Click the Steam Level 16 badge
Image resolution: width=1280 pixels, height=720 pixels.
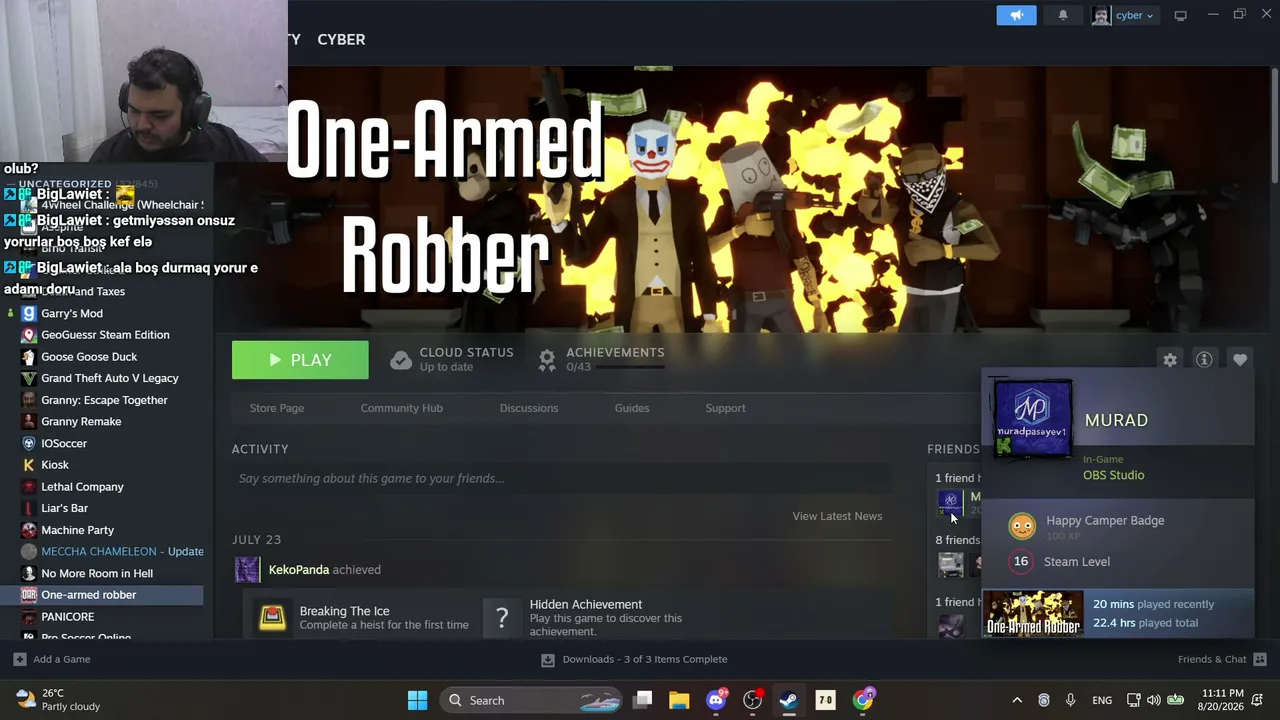pos(1021,562)
